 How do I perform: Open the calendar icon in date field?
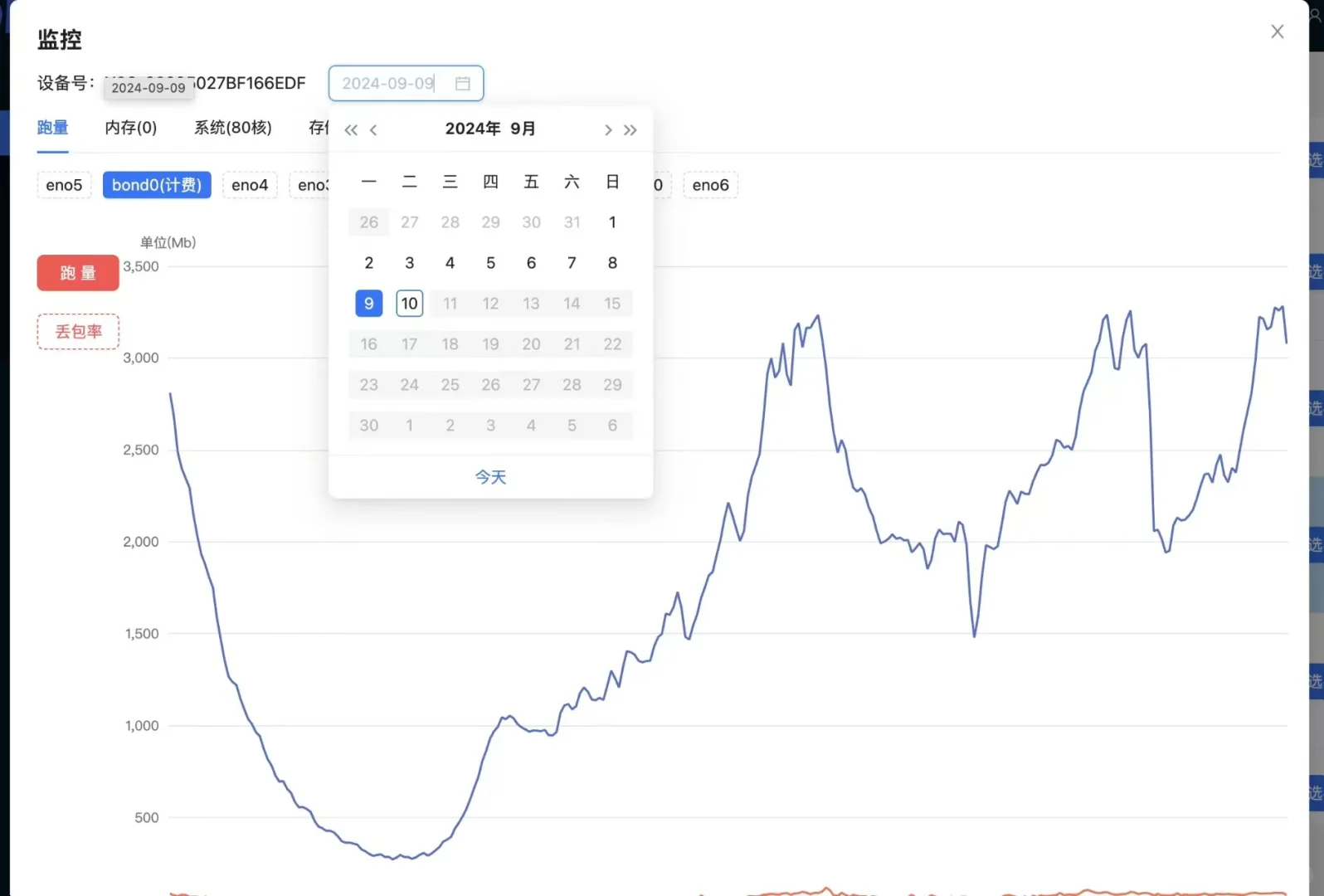463,83
